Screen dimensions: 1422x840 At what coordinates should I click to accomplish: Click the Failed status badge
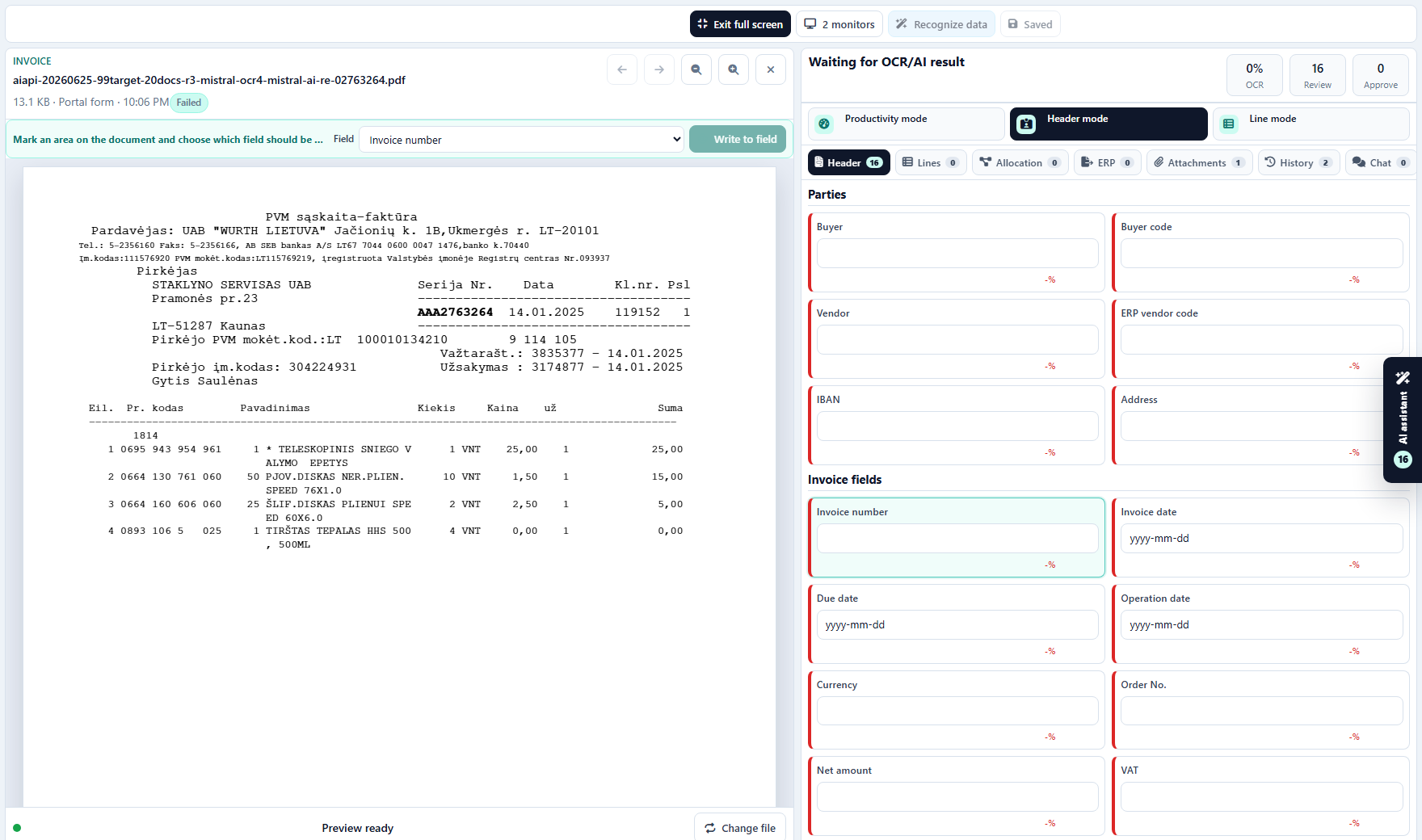click(x=189, y=103)
